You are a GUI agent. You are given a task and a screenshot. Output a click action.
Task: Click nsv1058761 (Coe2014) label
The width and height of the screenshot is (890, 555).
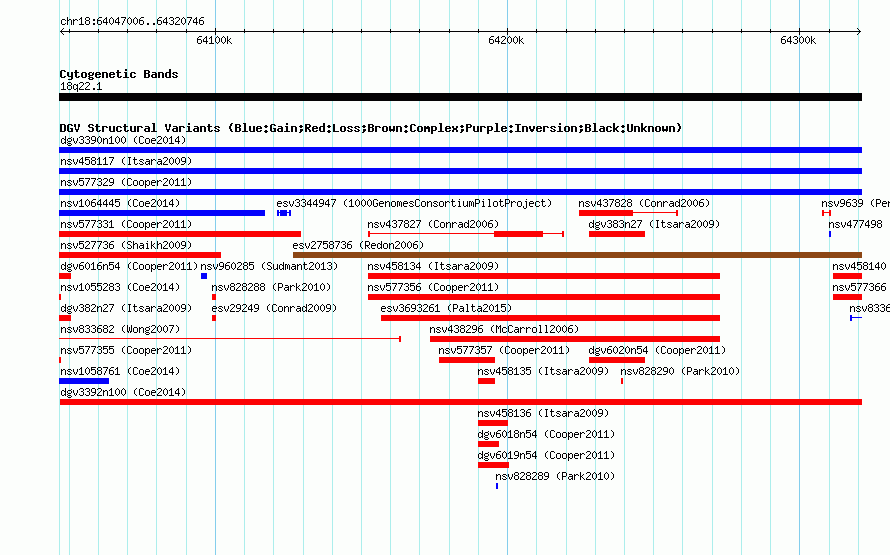tap(120, 371)
